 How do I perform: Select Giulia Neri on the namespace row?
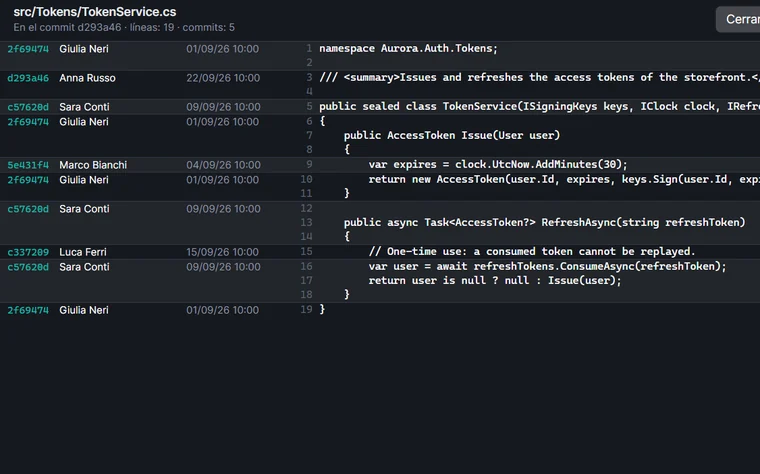(x=84, y=49)
